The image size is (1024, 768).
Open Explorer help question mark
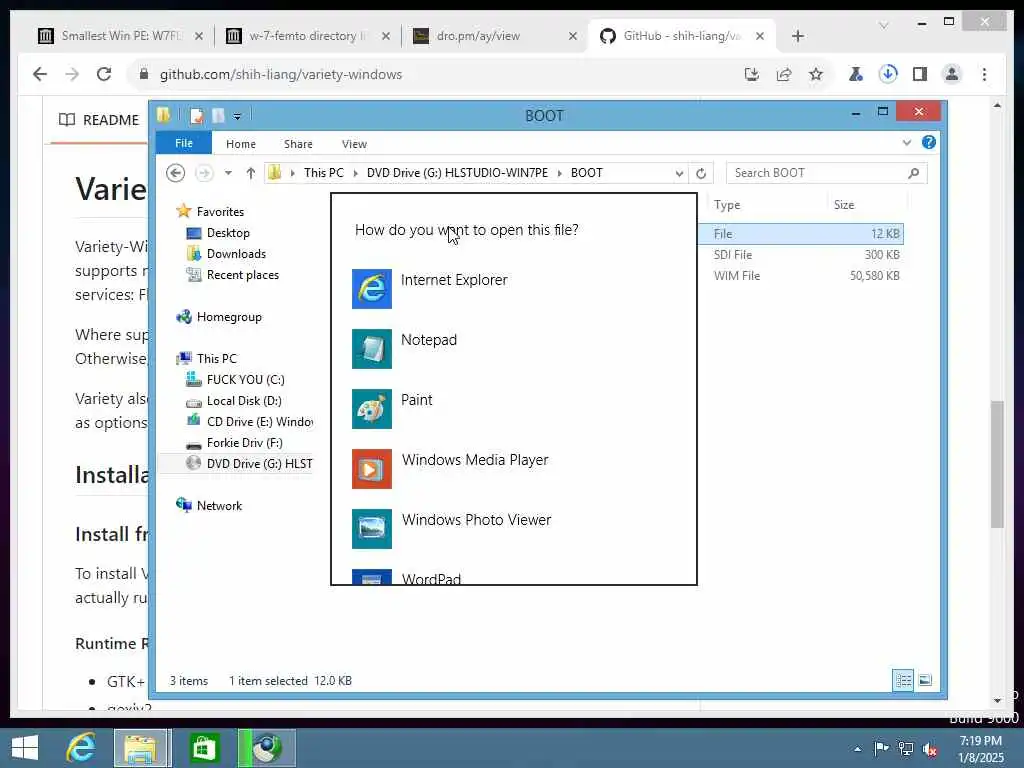click(929, 142)
